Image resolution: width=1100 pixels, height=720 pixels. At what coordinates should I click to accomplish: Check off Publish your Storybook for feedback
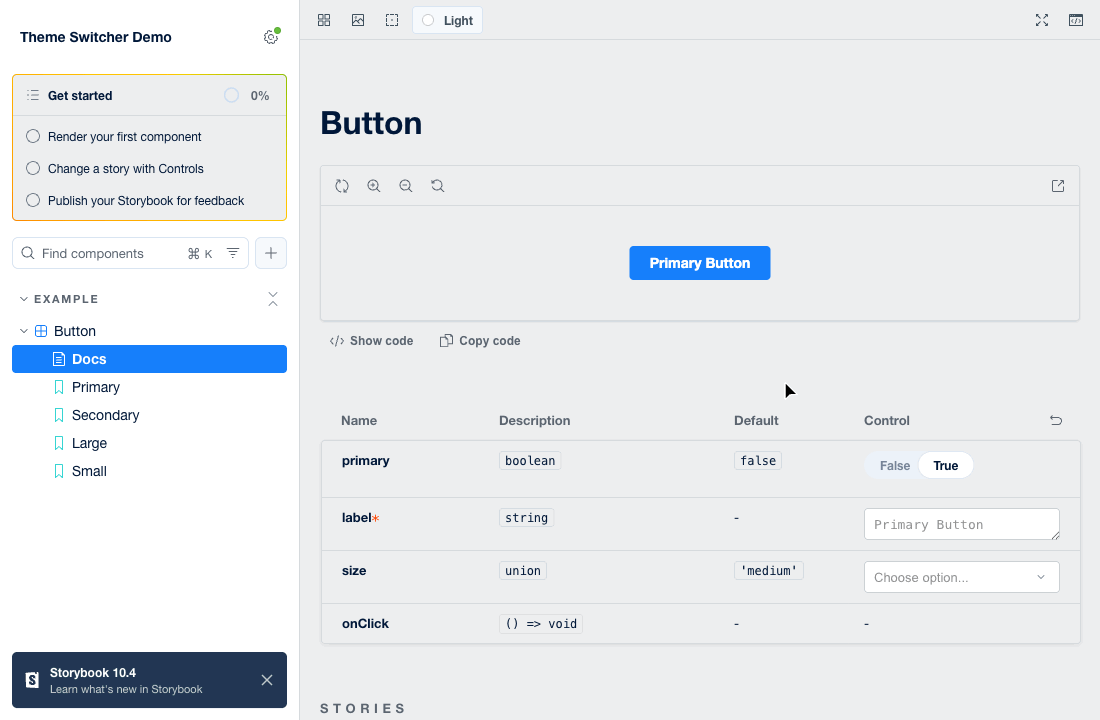point(33,200)
